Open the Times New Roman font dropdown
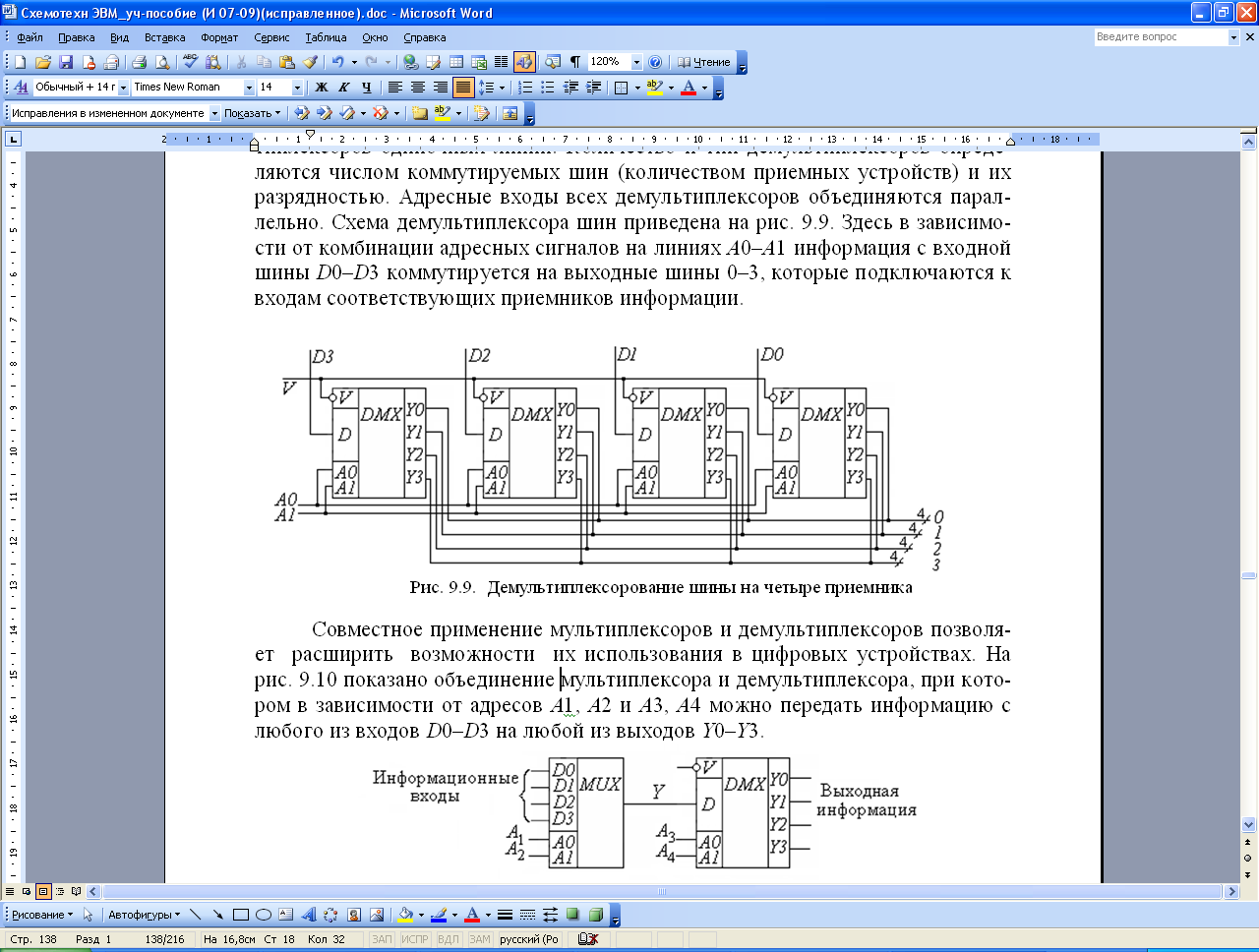1259x952 pixels. [x=249, y=88]
